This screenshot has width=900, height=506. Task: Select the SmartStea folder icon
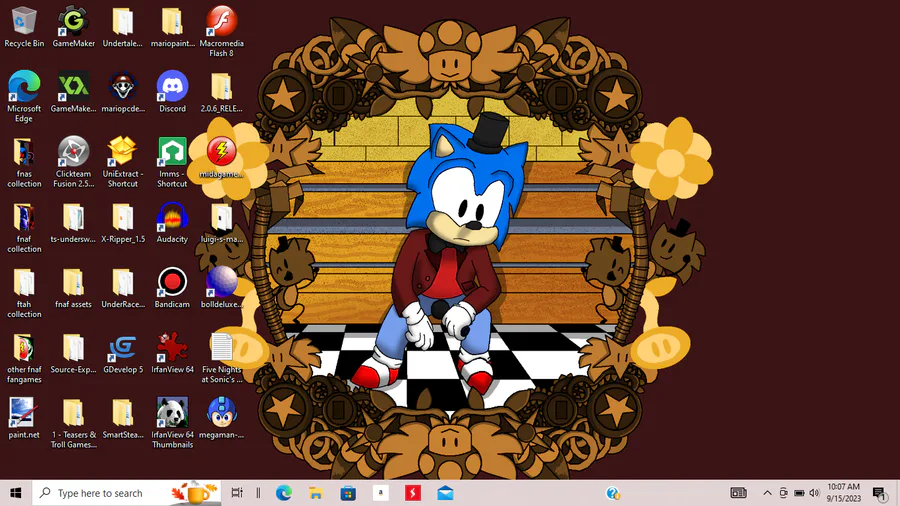tap(123, 419)
